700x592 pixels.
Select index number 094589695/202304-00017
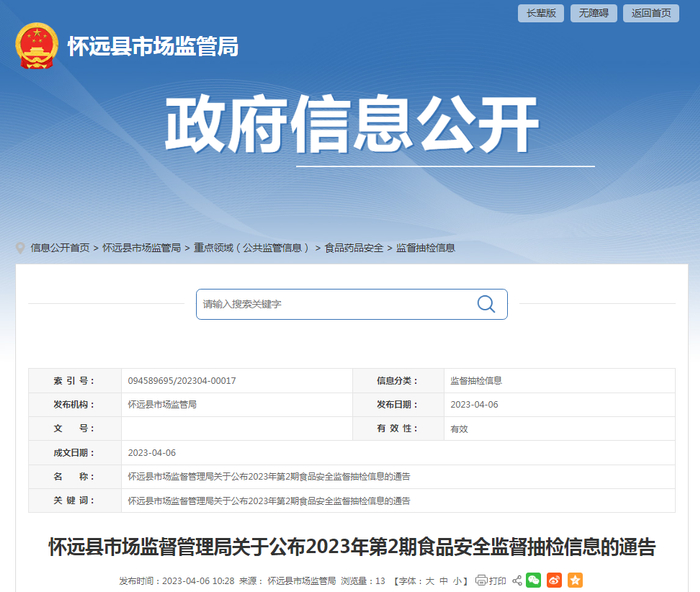click(182, 381)
